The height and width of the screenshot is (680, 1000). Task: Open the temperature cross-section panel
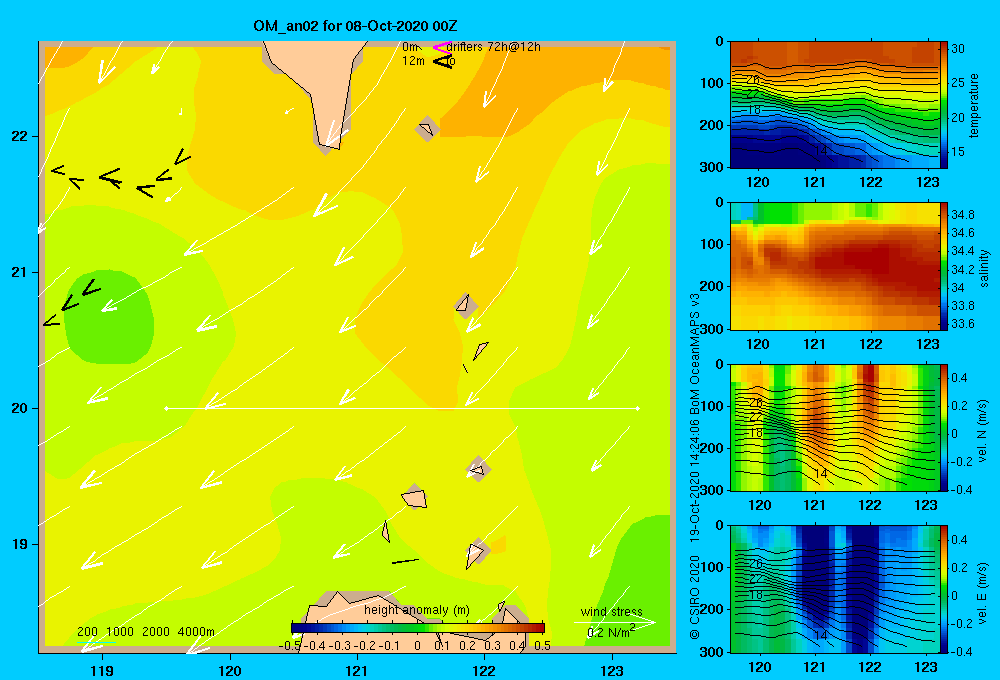[x=834, y=105]
